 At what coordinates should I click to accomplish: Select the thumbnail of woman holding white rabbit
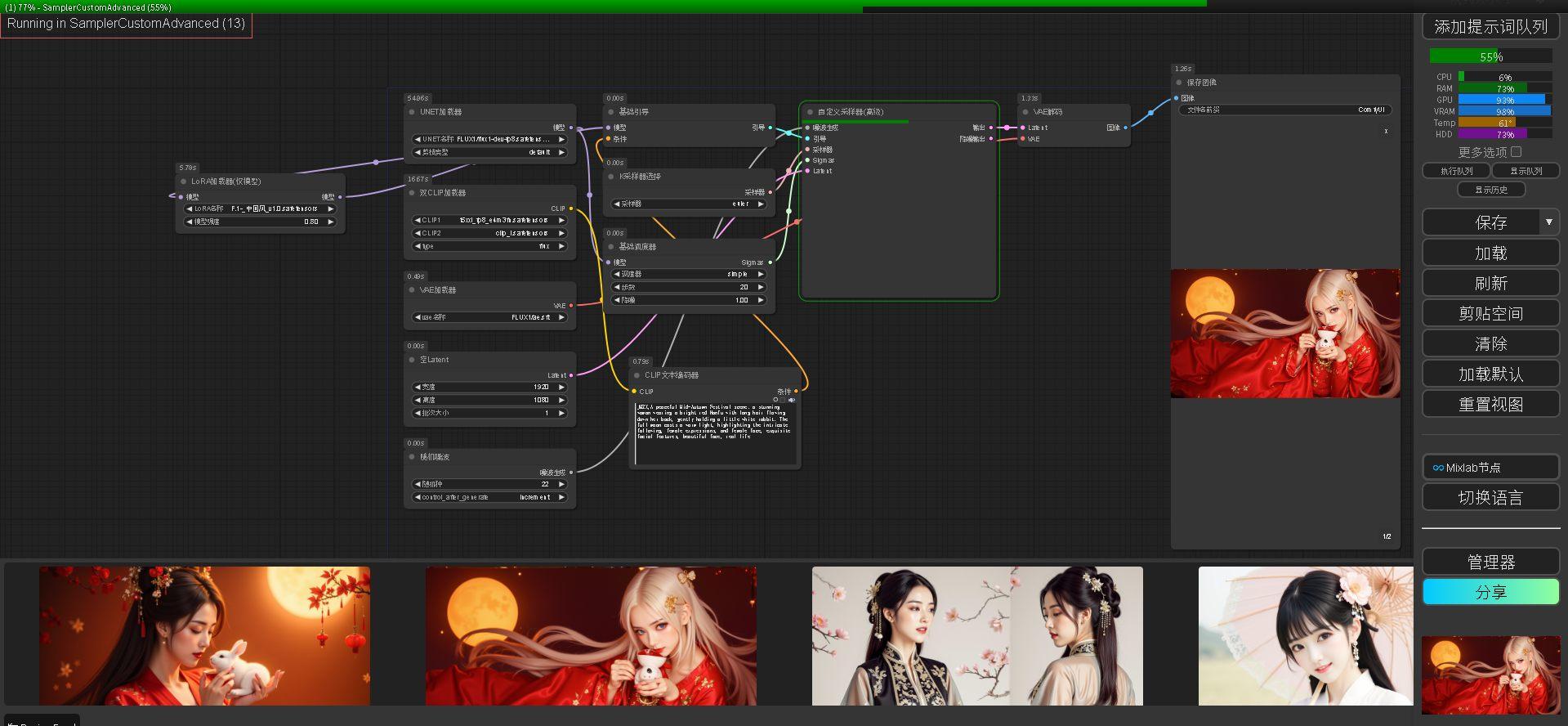(204, 636)
